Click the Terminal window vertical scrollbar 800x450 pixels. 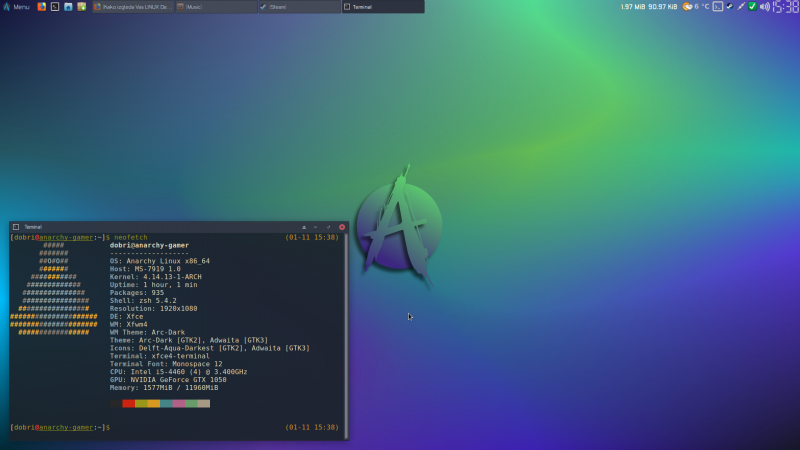[346, 336]
